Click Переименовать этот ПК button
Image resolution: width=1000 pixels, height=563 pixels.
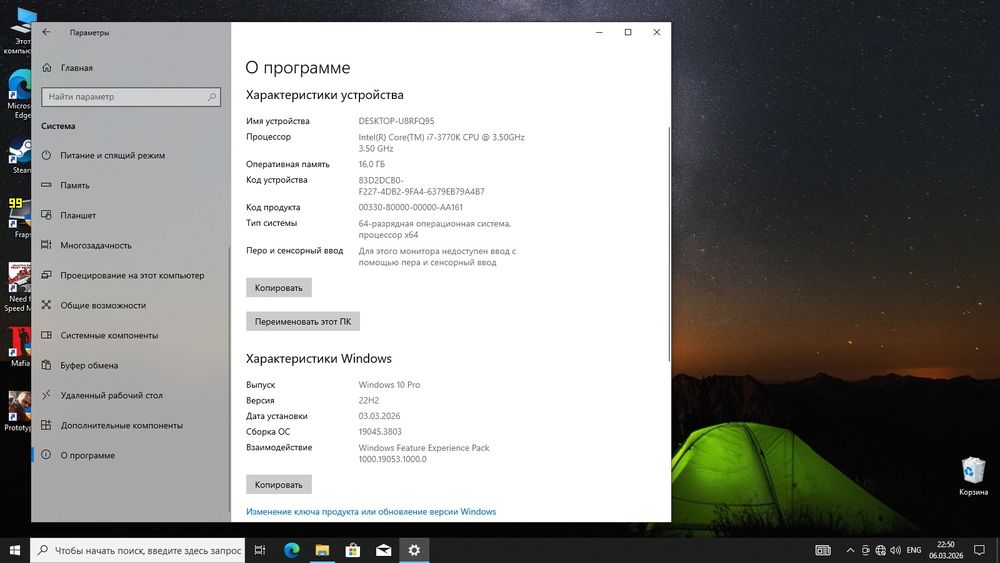coord(303,321)
